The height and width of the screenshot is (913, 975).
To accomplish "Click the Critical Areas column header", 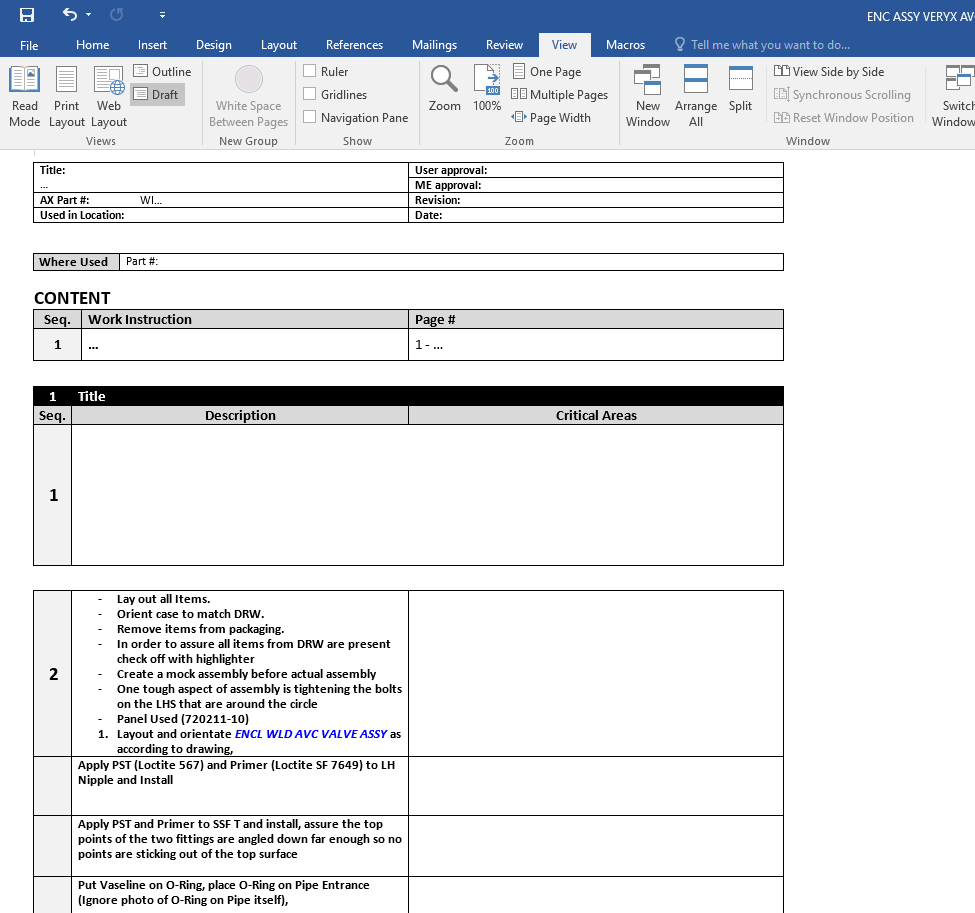I will pyautogui.click(x=596, y=415).
